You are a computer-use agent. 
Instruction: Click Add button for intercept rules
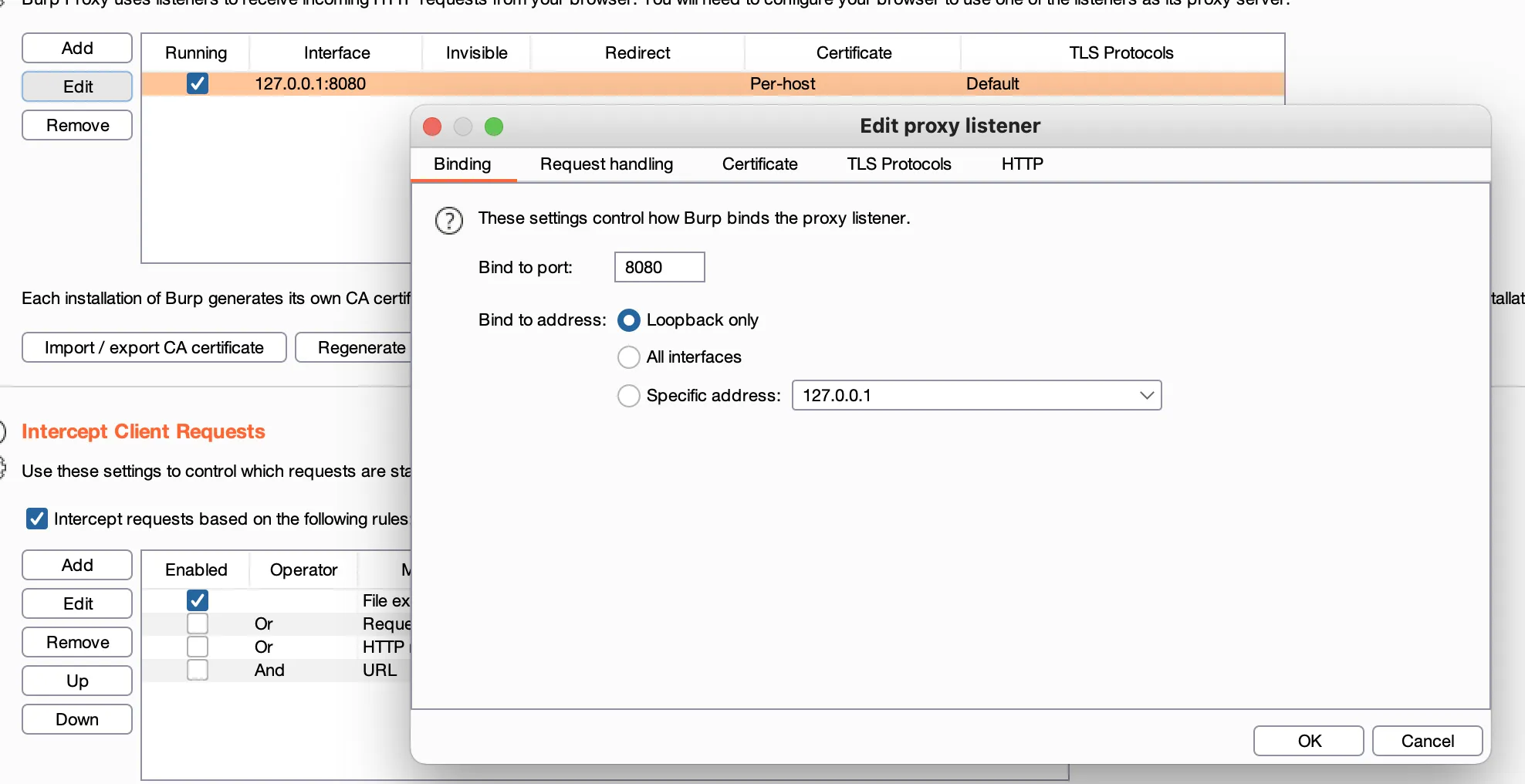(x=77, y=565)
